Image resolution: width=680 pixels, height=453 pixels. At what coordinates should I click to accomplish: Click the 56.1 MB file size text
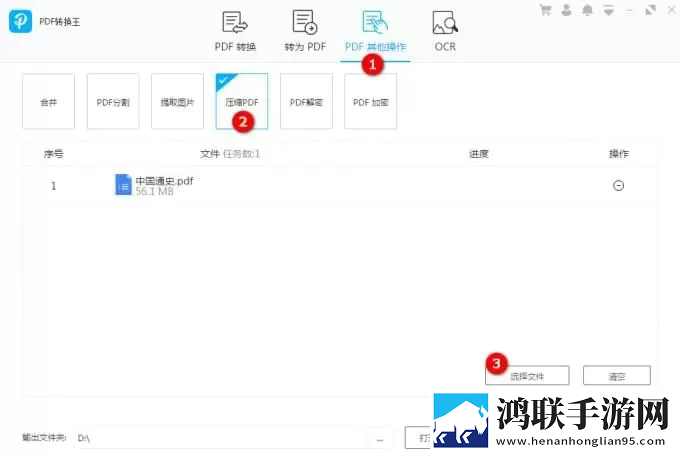154,192
